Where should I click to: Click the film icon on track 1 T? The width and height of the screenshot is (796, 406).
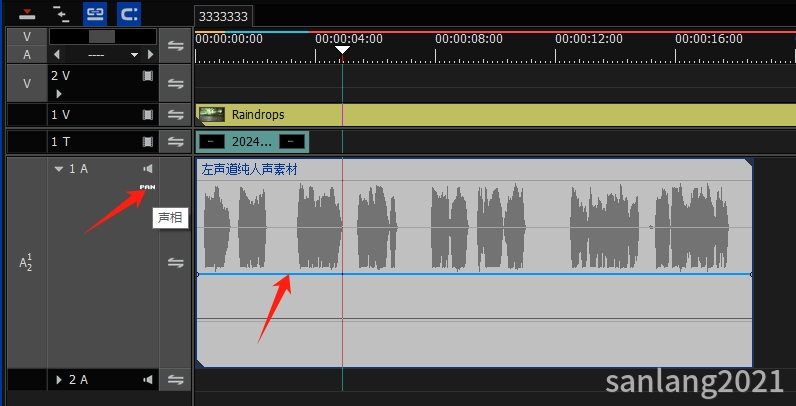pyautogui.click(x=148, y=142)
